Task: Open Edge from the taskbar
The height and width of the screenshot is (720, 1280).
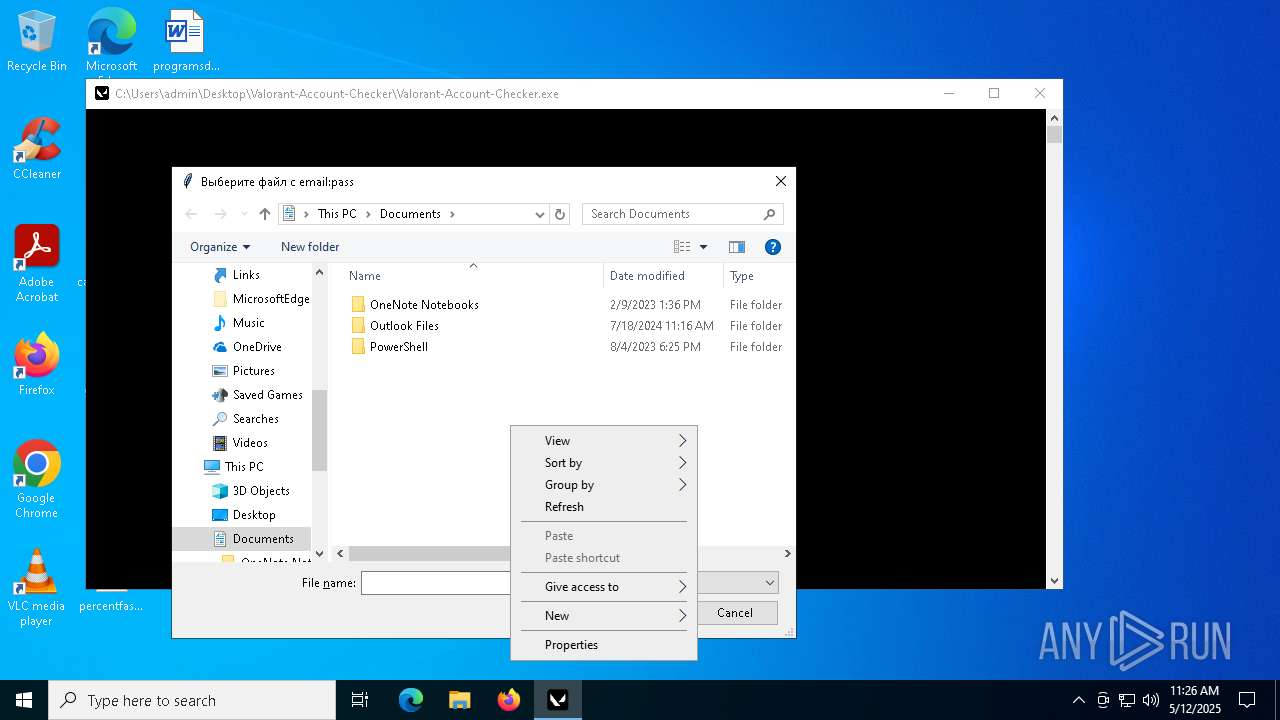Action: tap(411, 700)
